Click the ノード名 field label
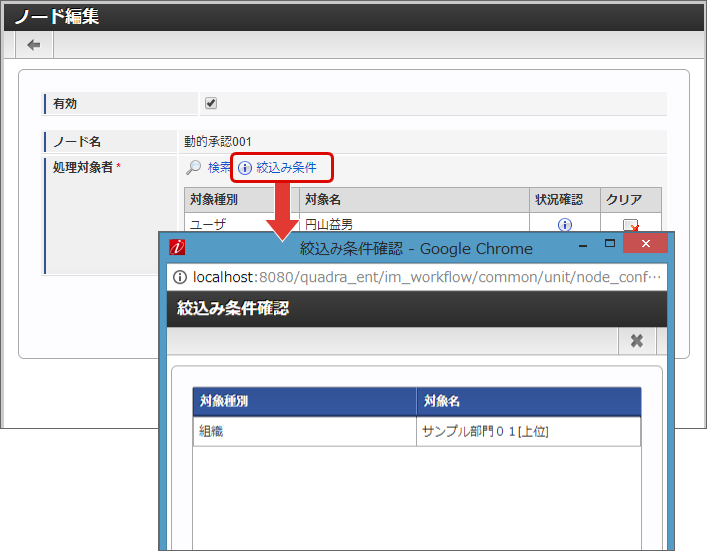 [x=77, y=142]
